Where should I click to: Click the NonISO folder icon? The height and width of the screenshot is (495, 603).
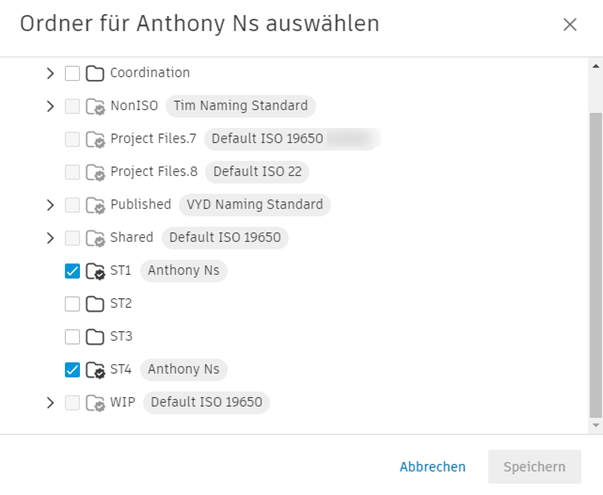click(x=95, y=106)
